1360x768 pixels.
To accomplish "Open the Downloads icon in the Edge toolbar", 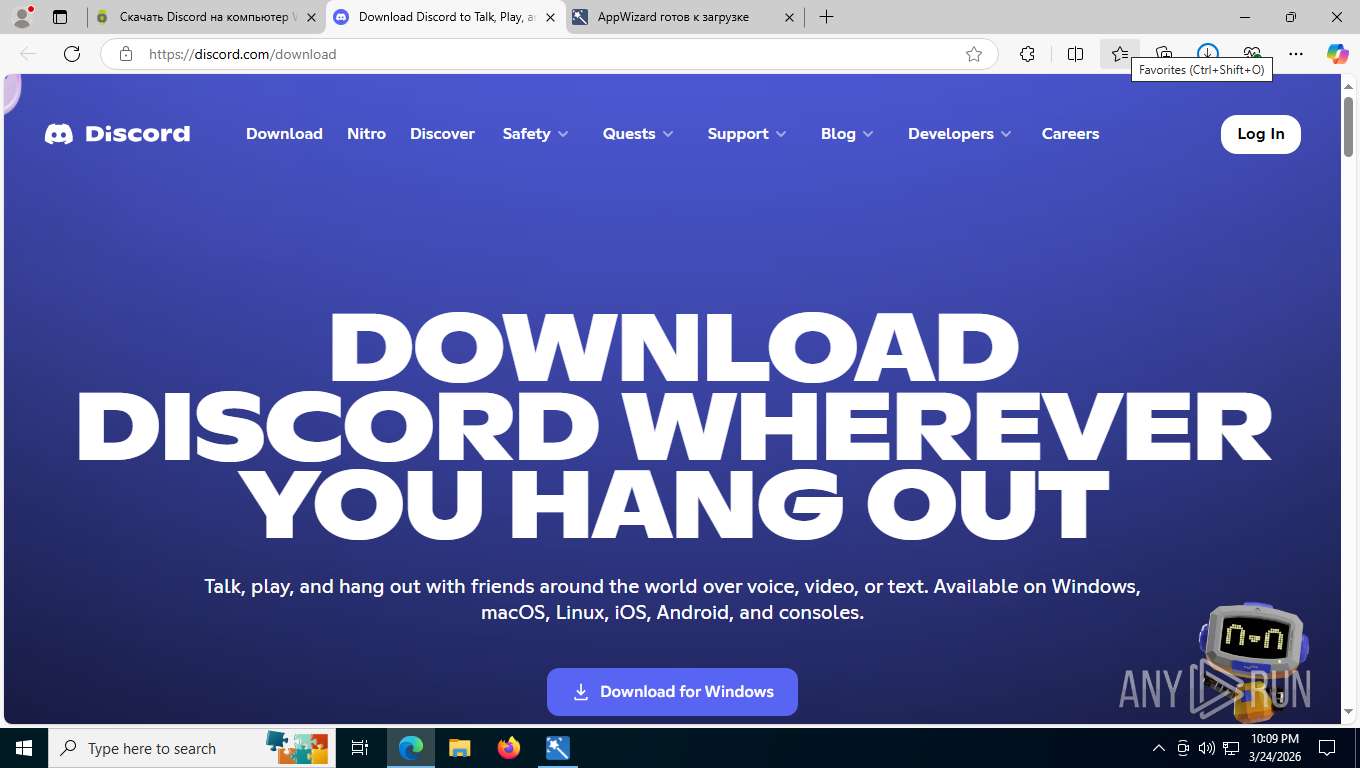I will coord(1208,53).
